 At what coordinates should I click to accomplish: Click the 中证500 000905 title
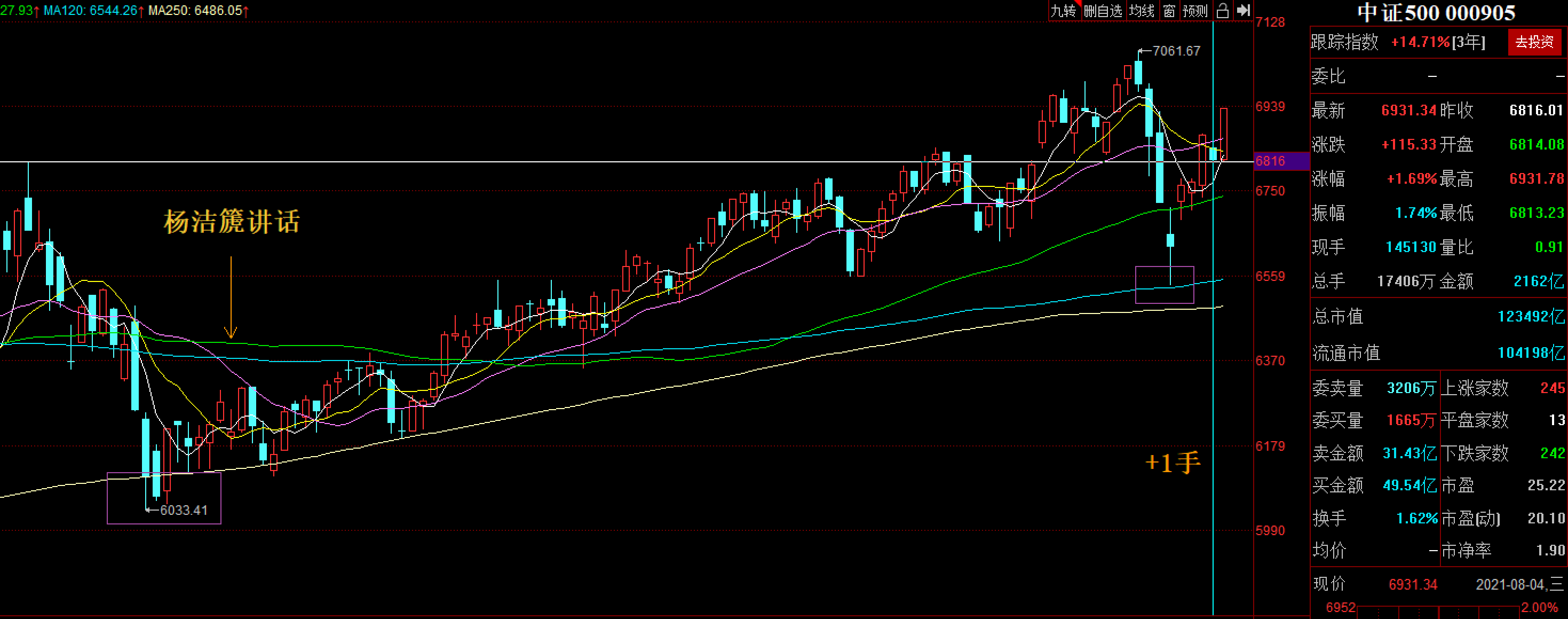tap(1436, 13)
